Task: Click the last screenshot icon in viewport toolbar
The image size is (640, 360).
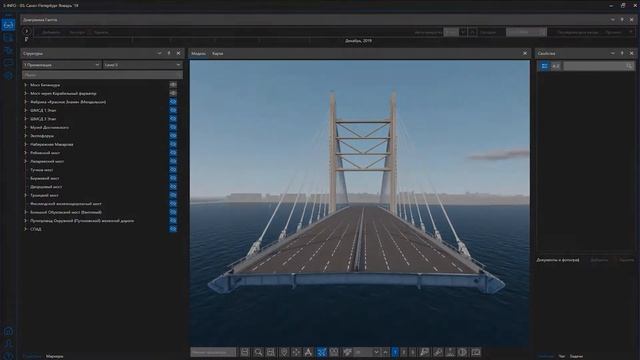Action: tap(476, 352)
